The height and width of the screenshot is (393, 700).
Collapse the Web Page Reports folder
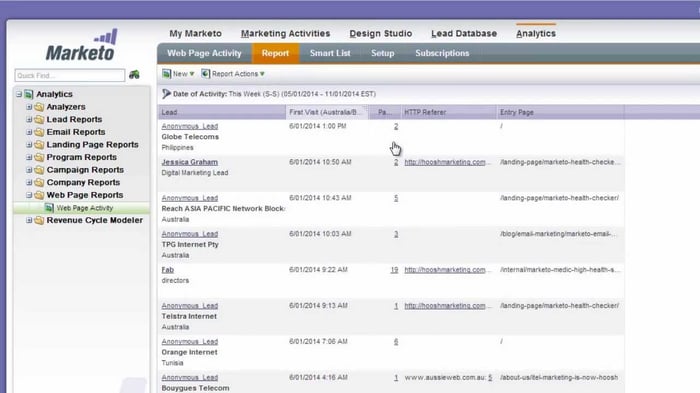click(x=29, y=195)
